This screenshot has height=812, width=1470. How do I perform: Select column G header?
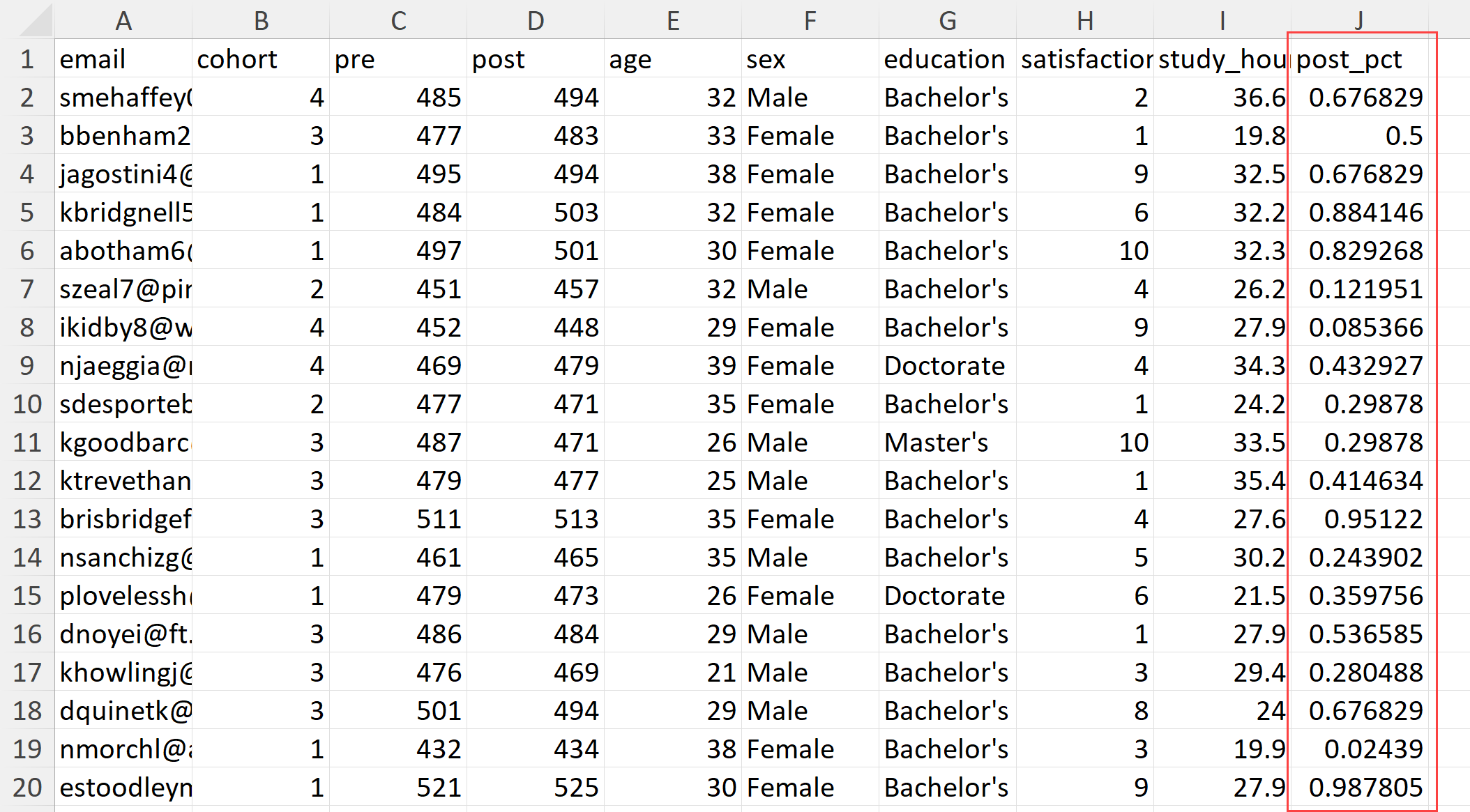click(948, 20)
